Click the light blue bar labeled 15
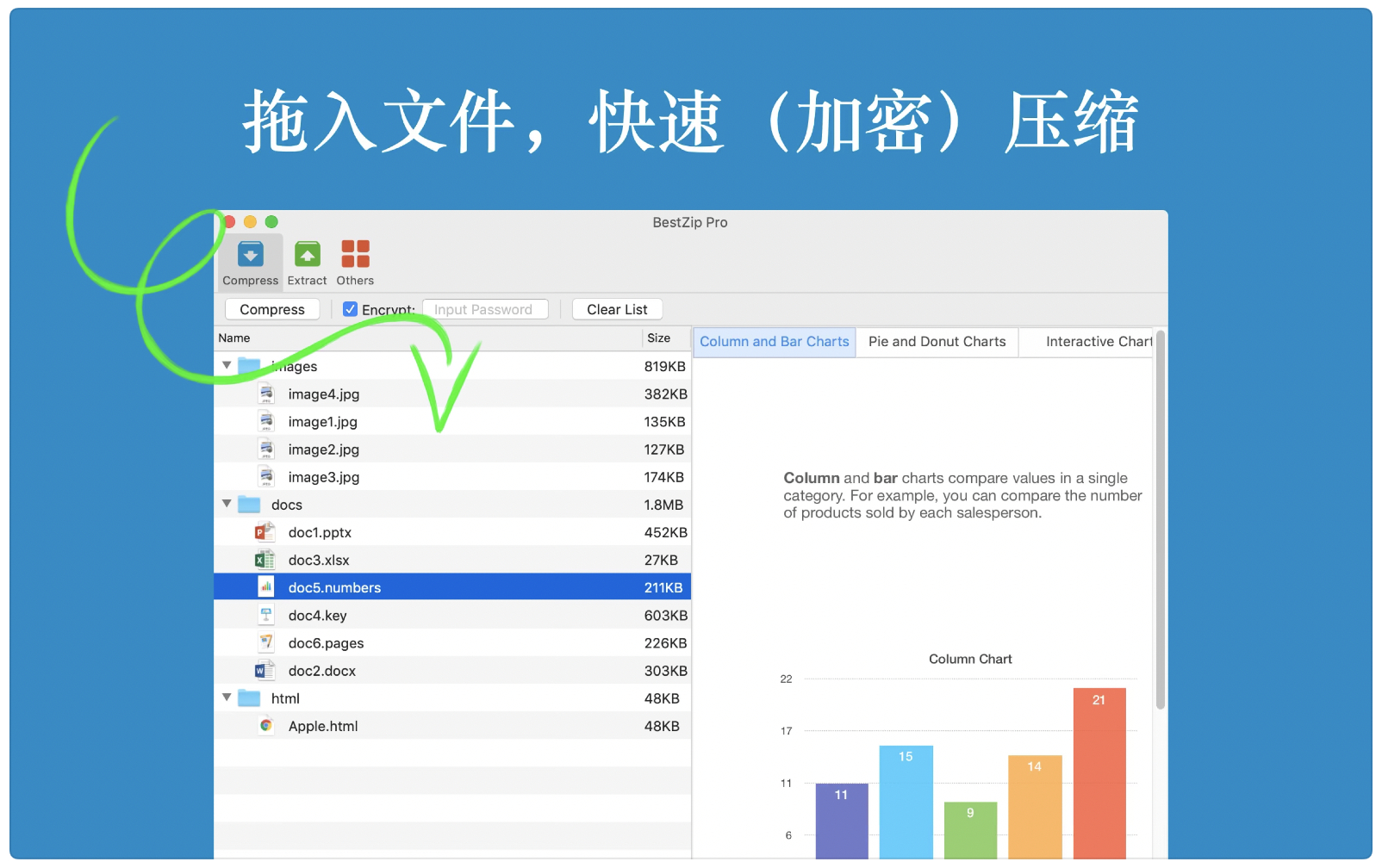 tap(906, 803)
